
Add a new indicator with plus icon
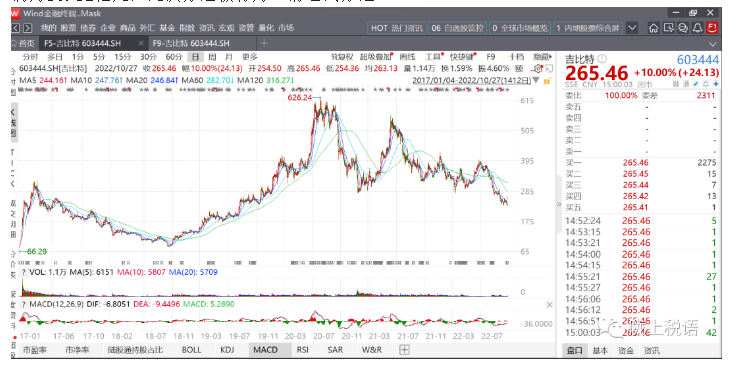[404, 350]
